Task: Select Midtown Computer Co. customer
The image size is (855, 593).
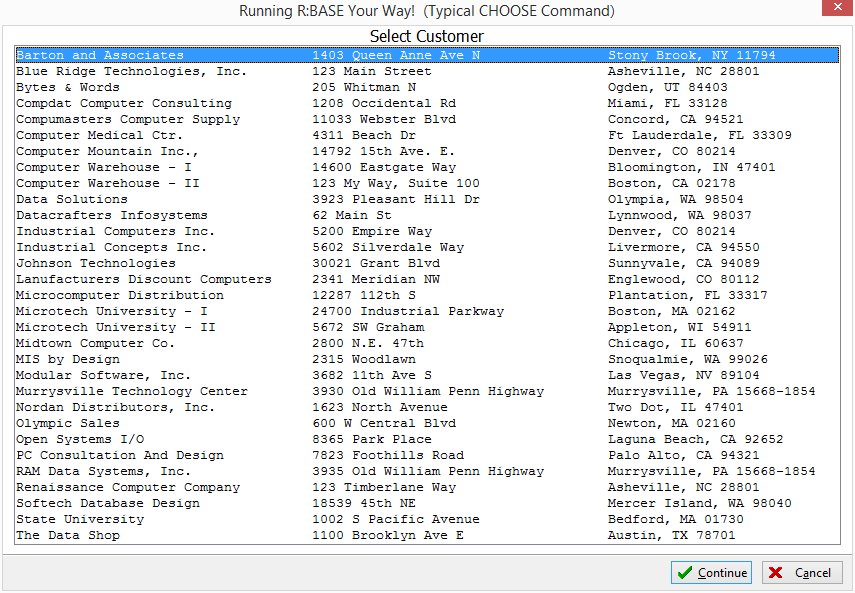Action: pos(95,344)
